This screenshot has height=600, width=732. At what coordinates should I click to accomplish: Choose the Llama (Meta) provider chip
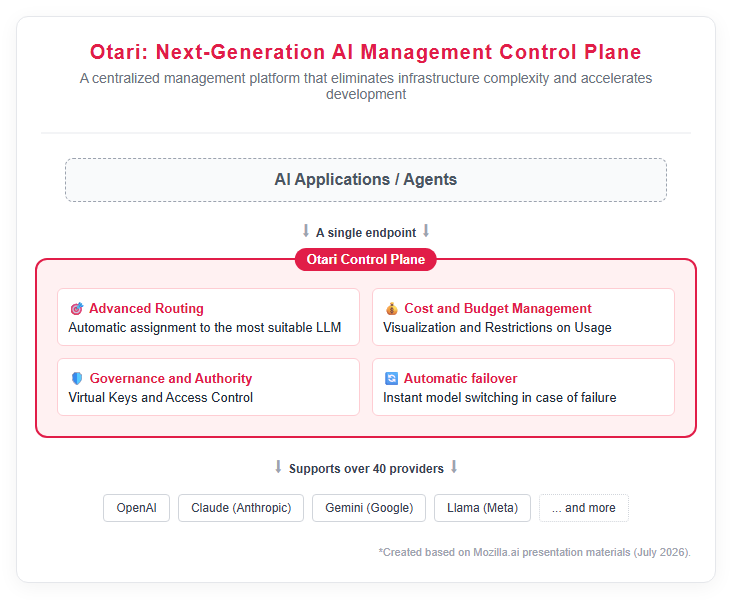tap(482, 508)
